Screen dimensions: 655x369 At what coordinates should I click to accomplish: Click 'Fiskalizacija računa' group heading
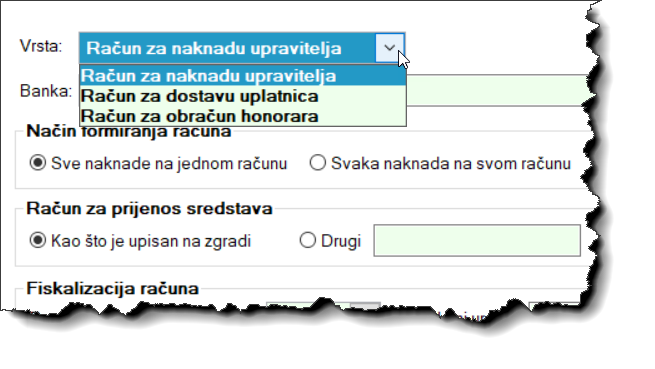[112, 288]
